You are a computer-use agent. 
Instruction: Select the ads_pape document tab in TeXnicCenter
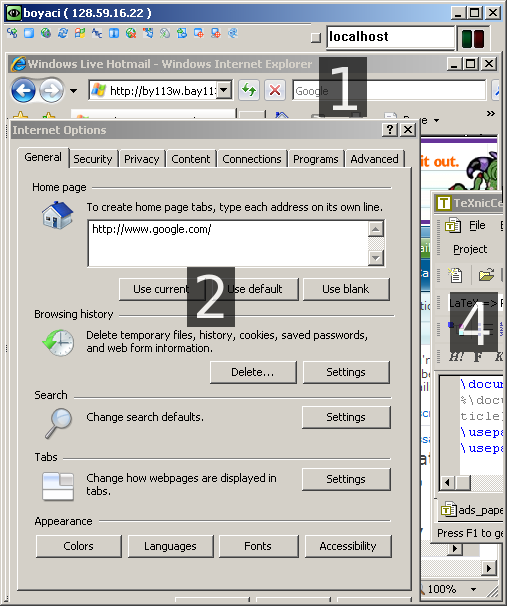tap(472, 510)
